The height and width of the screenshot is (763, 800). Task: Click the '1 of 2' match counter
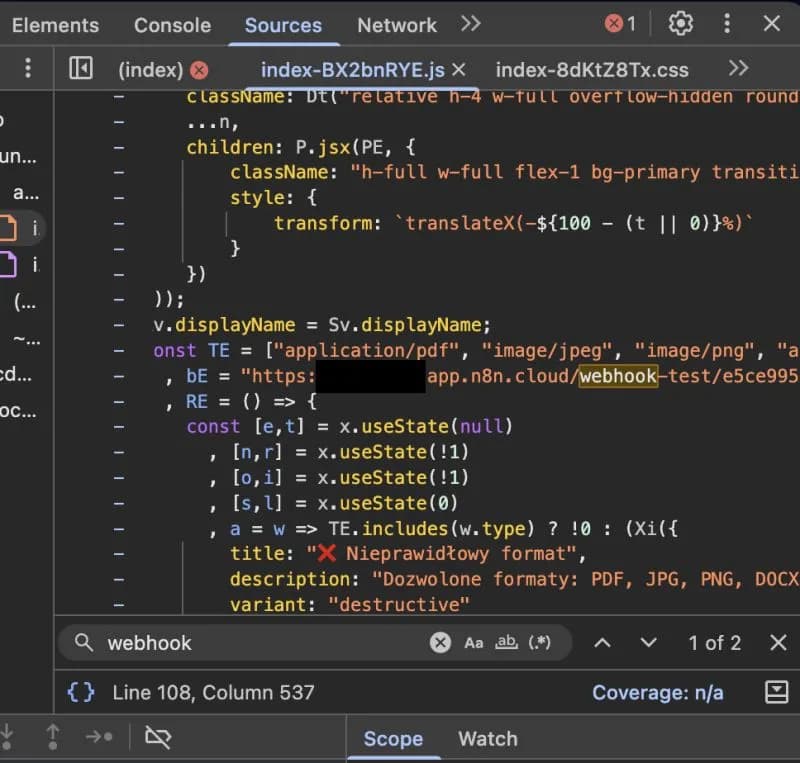click(714, 643)
